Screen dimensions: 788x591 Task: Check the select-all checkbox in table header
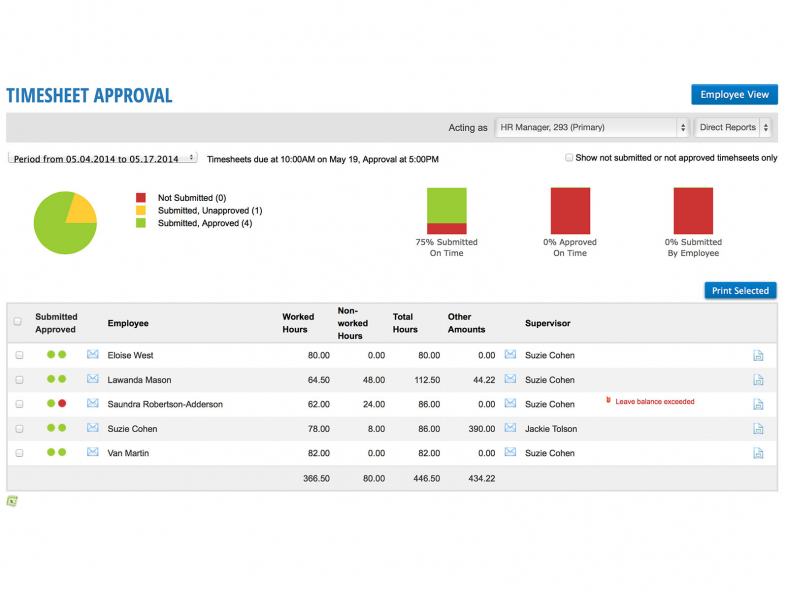[x=18, y=322]
